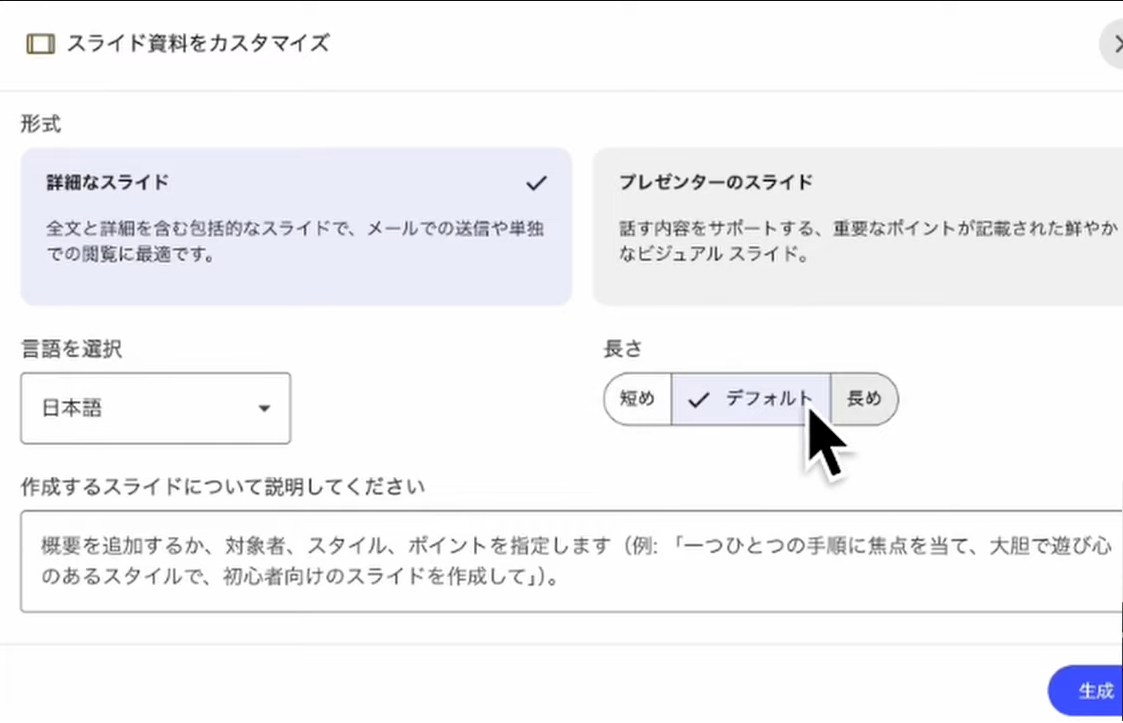
Task: Open the 日本語 language dropdown
Action: (x=155, y=408)
